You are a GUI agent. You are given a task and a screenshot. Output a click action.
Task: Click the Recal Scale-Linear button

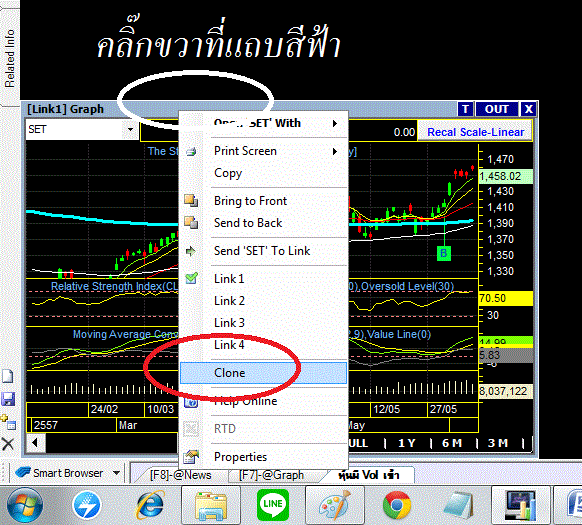tap(475, 132)
